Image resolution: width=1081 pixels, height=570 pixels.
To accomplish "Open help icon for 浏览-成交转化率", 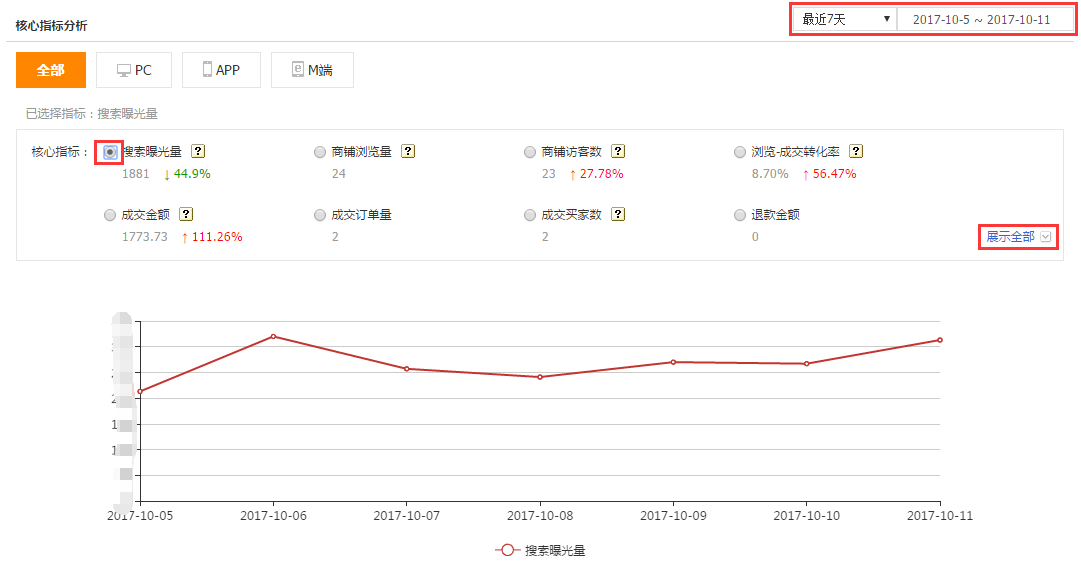I will 856,152.
